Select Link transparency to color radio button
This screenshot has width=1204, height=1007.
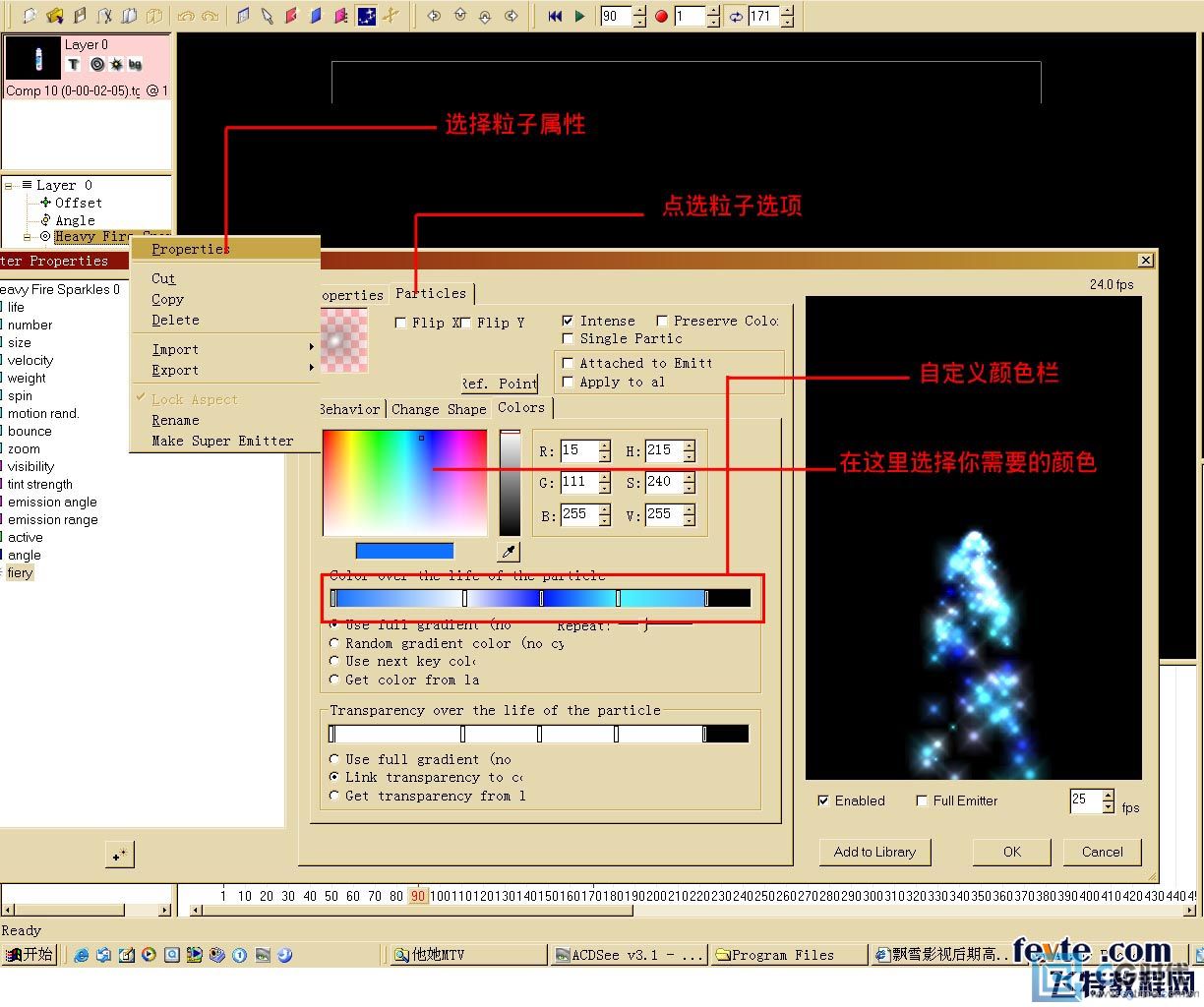tap(334, 777)
